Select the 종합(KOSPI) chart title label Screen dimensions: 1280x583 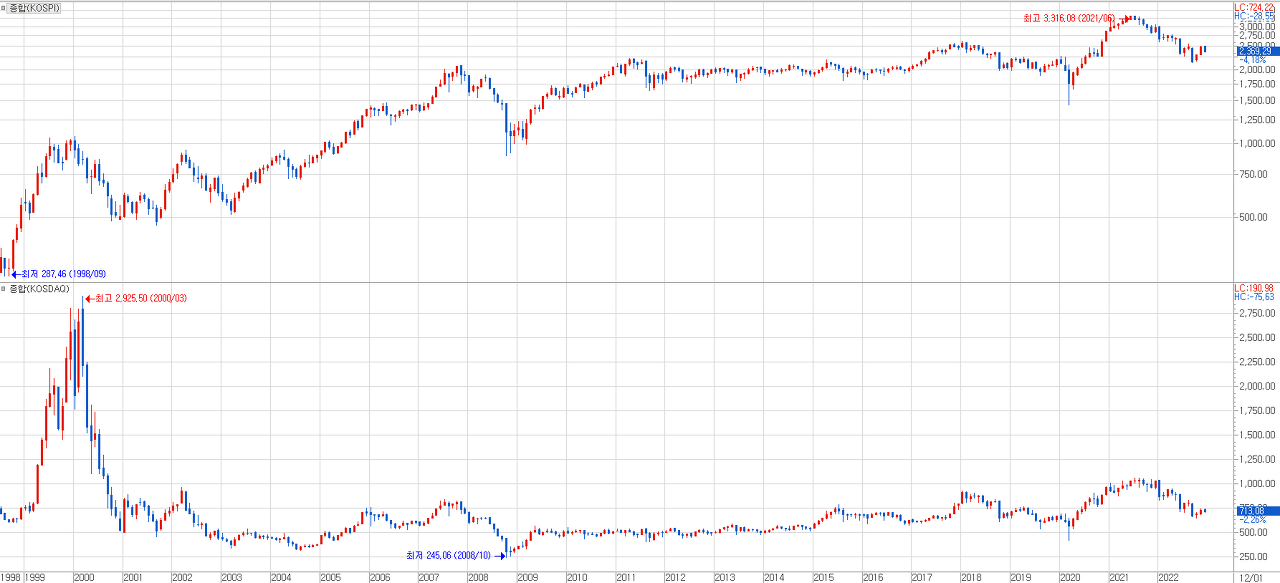click(33, 7)
